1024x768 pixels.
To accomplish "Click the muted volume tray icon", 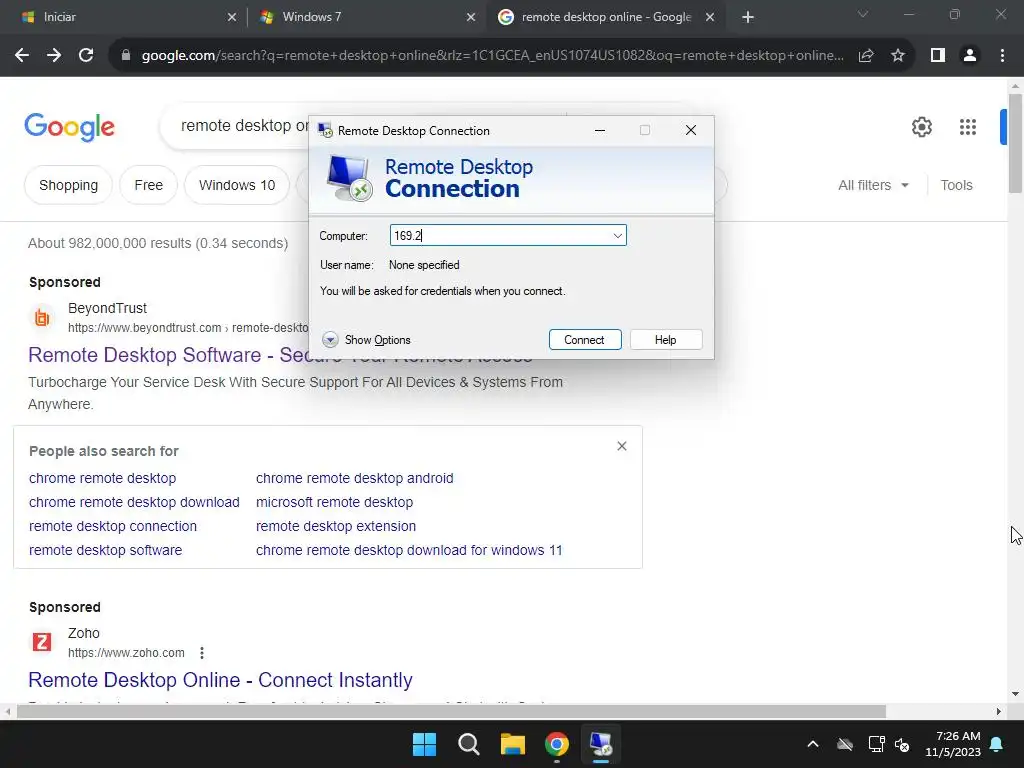I will pos(903,744).
